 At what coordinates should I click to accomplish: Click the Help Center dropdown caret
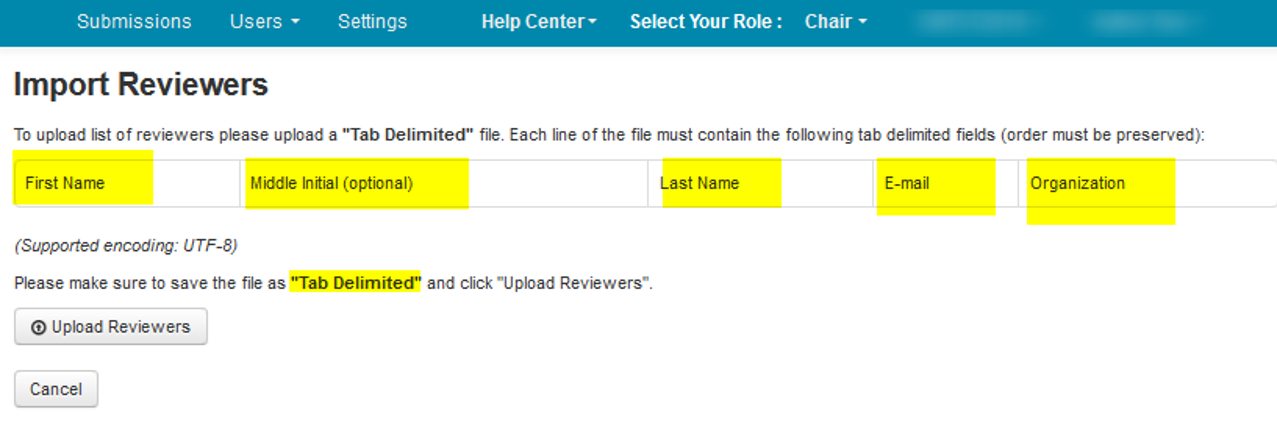[592, 23]
